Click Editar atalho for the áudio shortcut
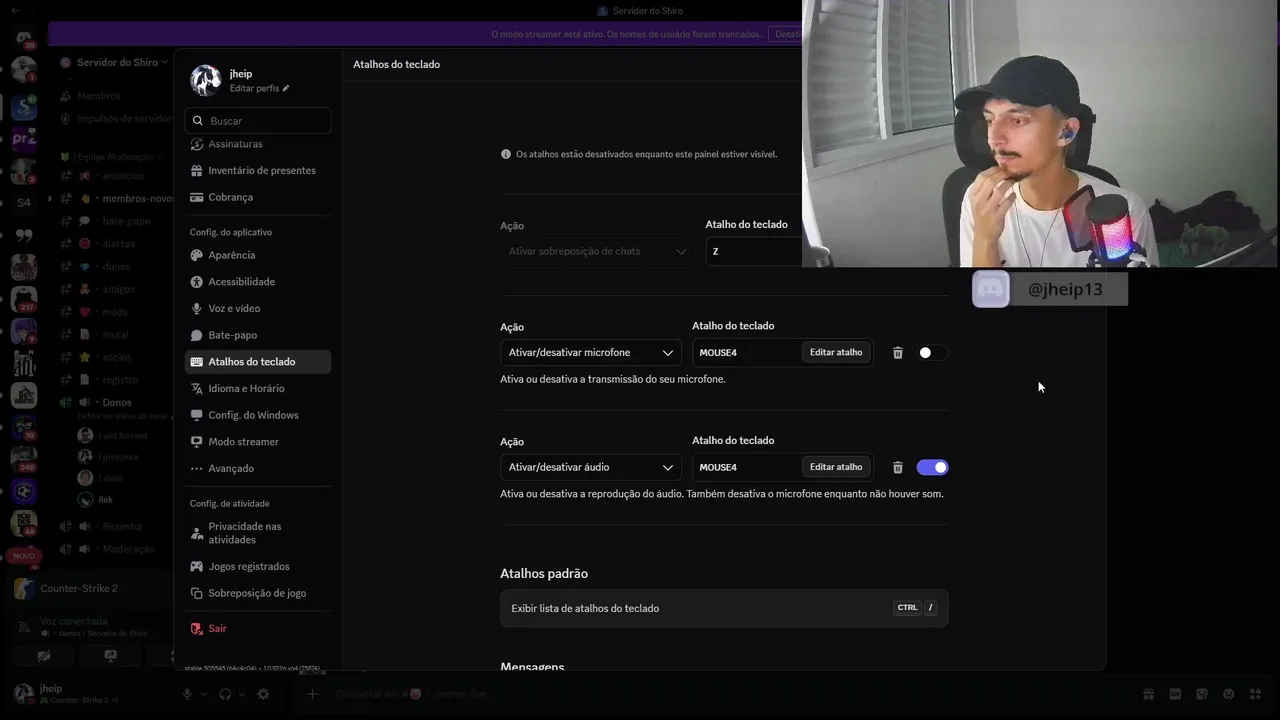1280x720 pixels. [x=836, y=467]
